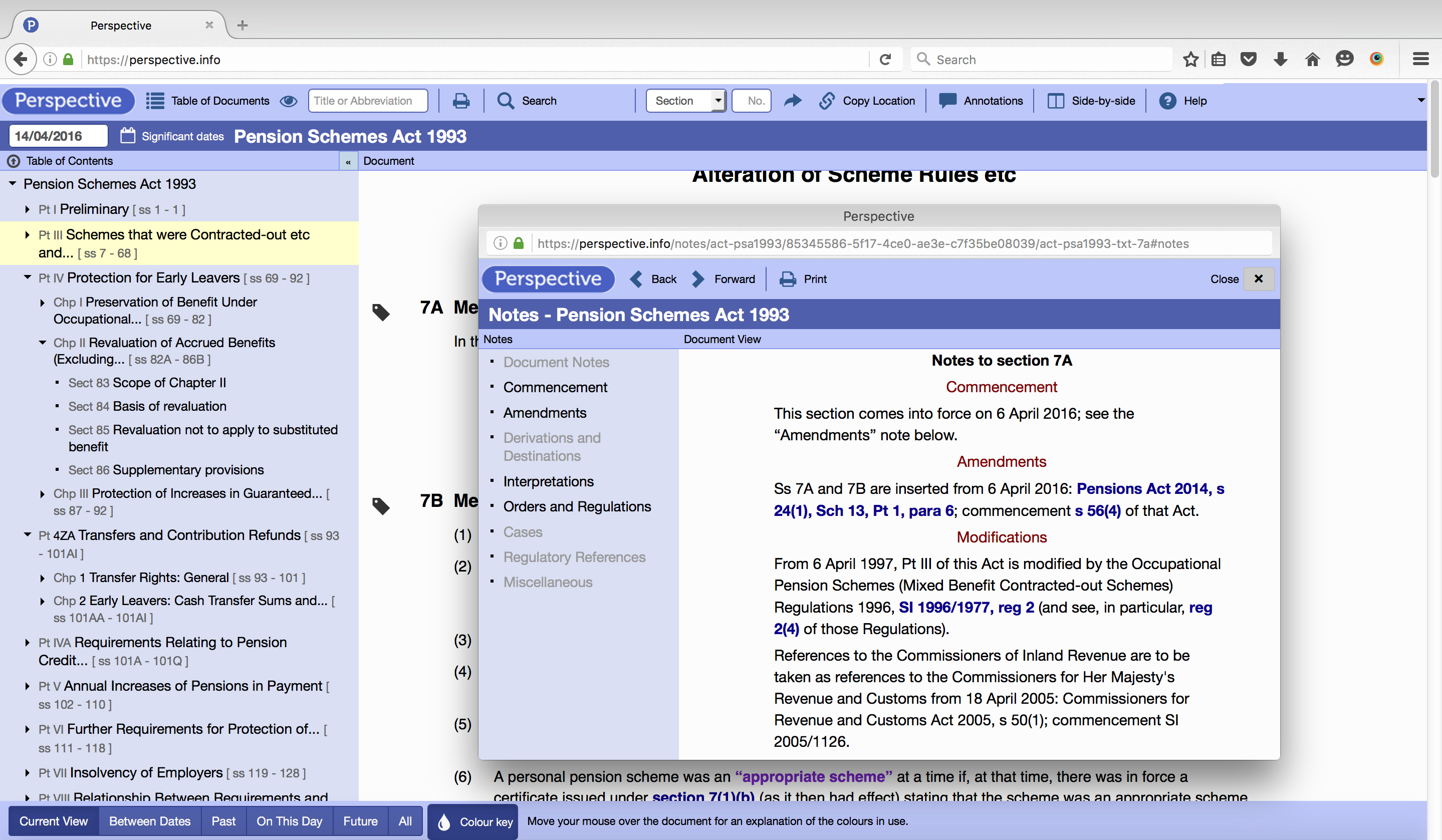Collapse the Table of Contents with the « control
Screen dimensions: 1442x840
[x=348, y=161]
